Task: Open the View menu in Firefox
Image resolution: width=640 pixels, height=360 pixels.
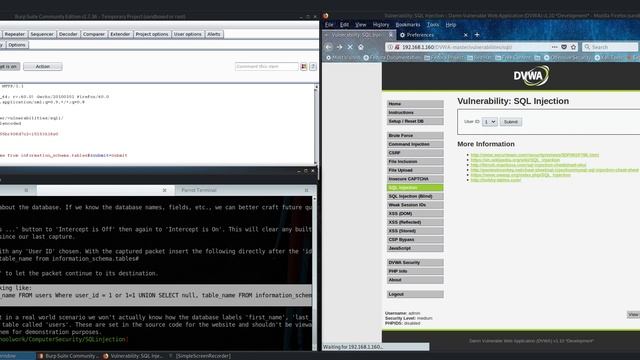Action: click(x=361, y=25)
